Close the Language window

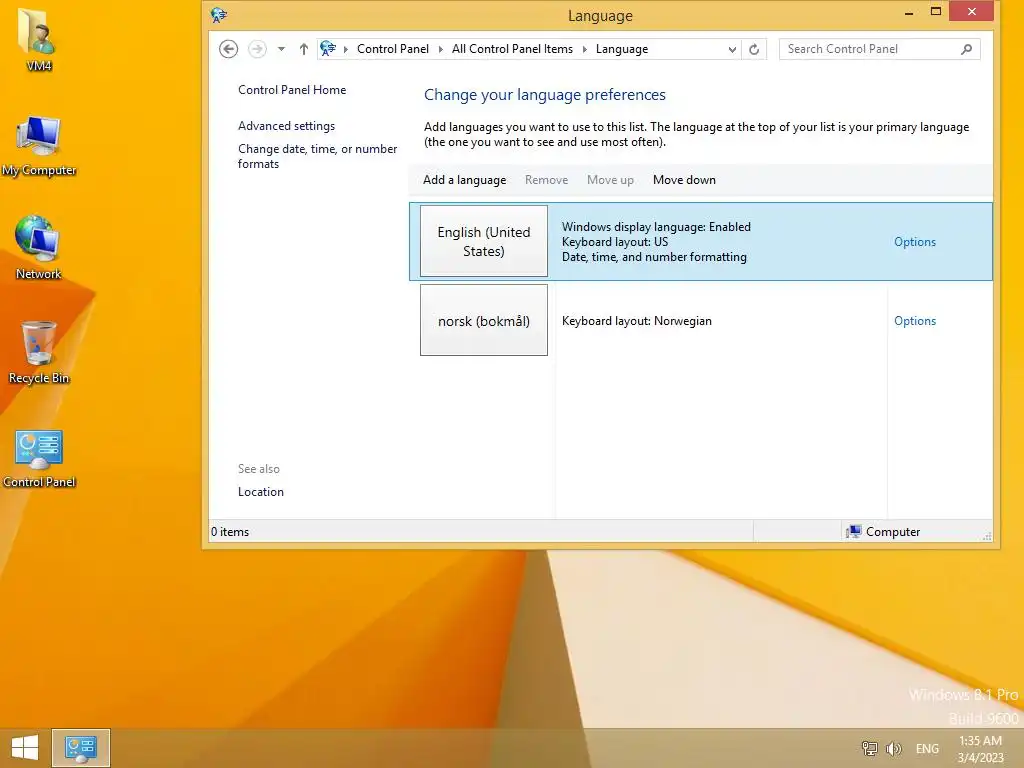tap(972, 12)
